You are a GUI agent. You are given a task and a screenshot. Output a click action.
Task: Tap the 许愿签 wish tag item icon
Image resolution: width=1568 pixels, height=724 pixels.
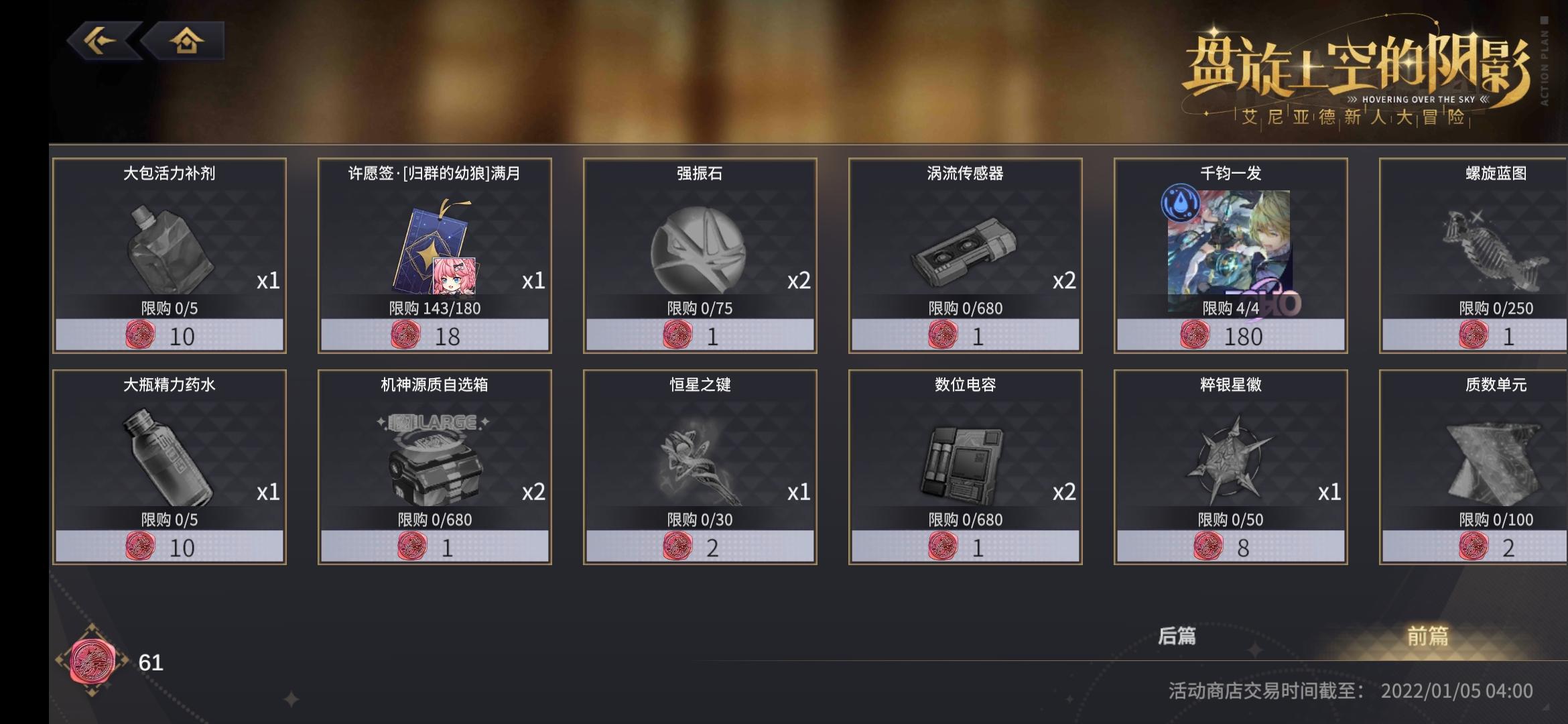(435, 247)
